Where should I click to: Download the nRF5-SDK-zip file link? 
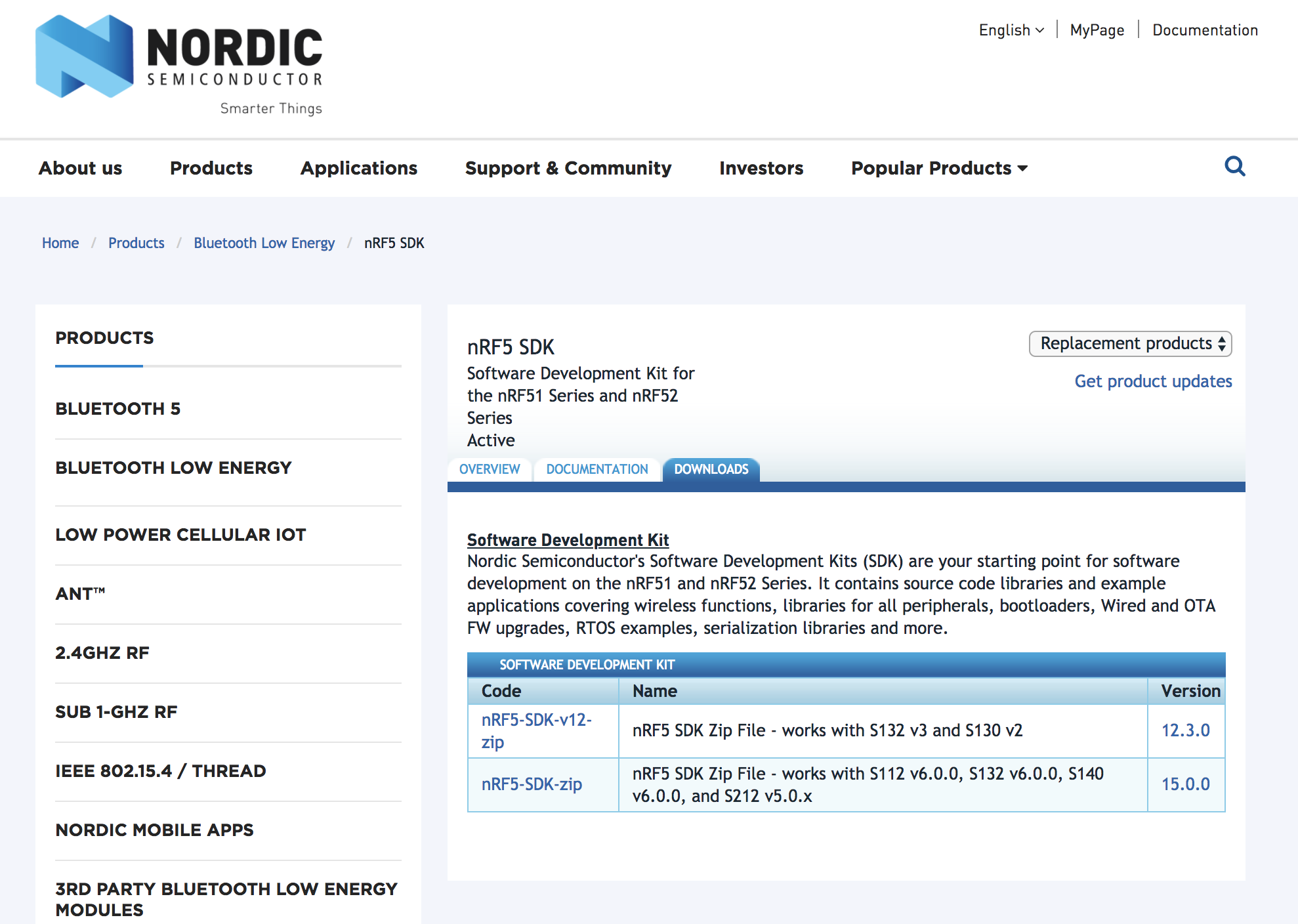(532, 784)
